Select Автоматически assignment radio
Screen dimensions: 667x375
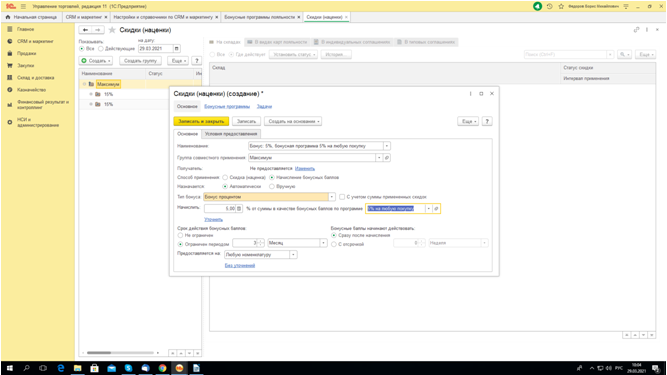coord(225,186)
